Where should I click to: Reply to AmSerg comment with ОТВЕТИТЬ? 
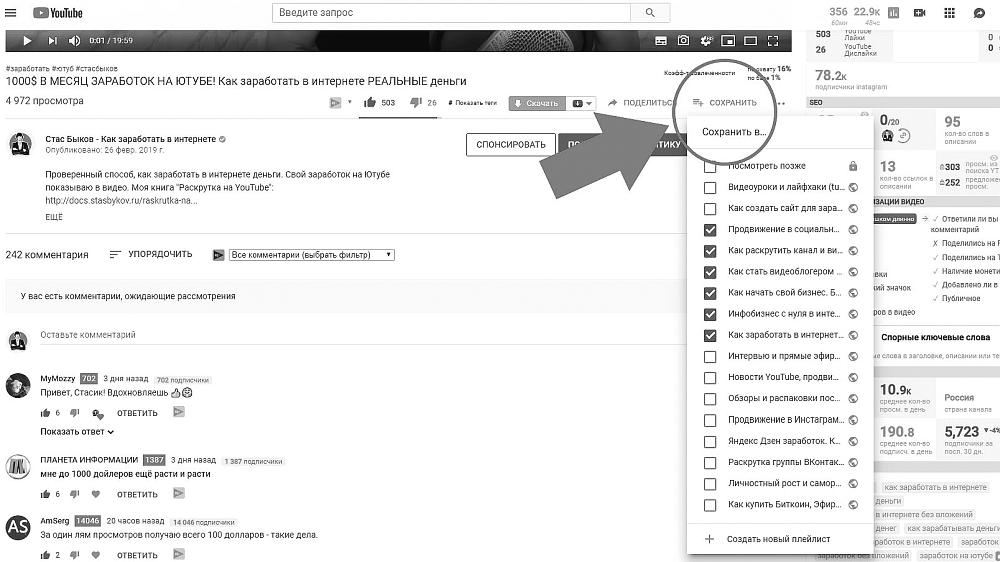137,556
